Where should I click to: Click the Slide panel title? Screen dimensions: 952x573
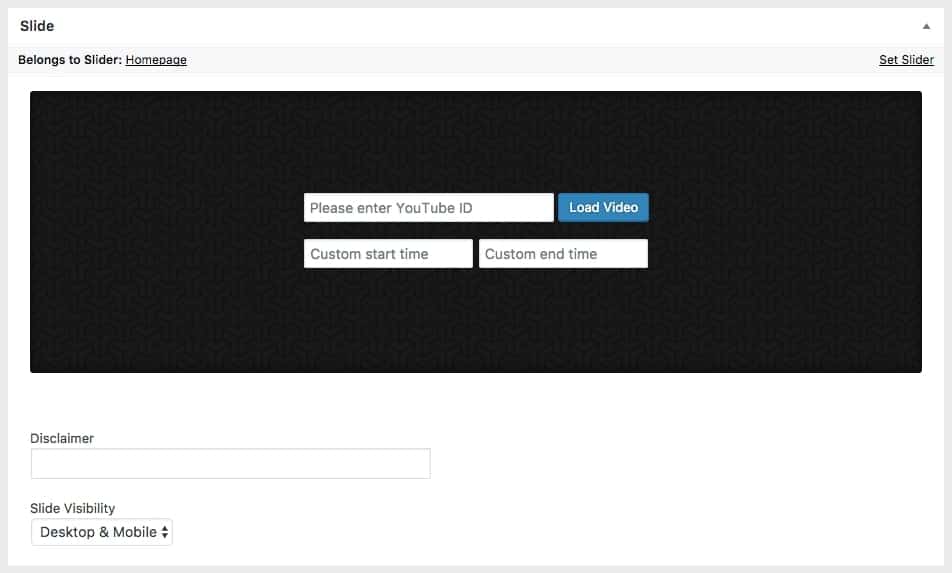point(37,26)
